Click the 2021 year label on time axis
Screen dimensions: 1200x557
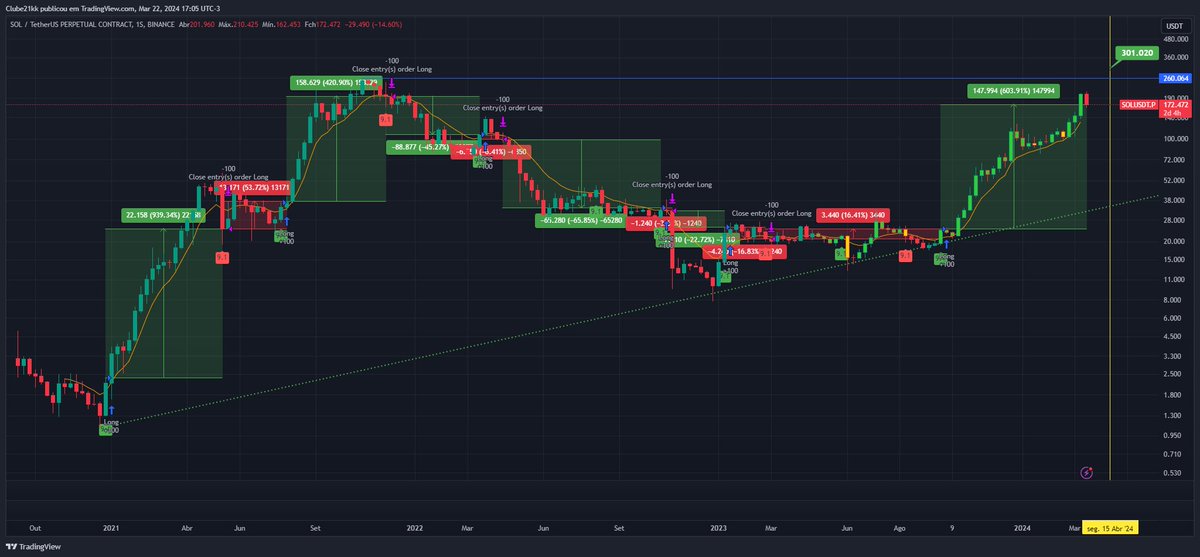click(x=112, y=526)
